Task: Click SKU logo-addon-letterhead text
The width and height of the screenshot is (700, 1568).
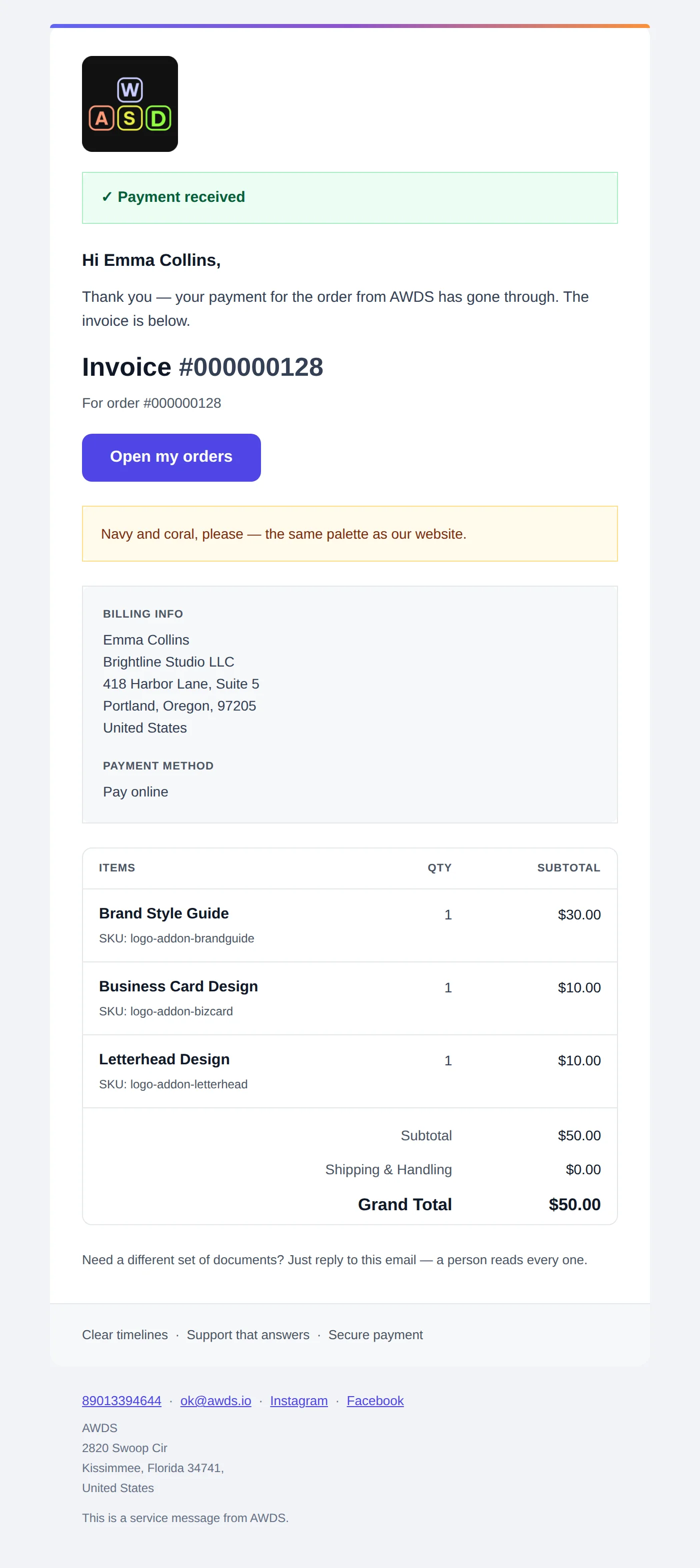Action: (x=173, y=1084)
